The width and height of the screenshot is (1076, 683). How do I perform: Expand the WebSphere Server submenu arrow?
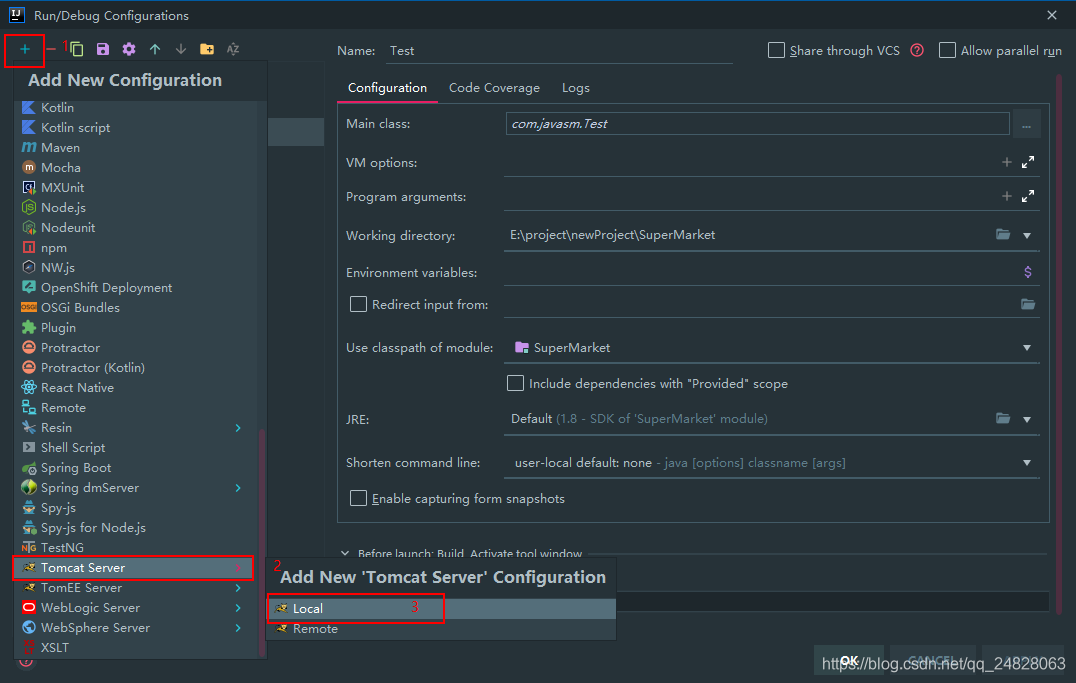238,627
